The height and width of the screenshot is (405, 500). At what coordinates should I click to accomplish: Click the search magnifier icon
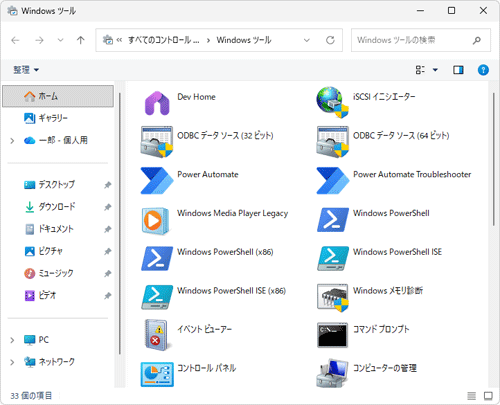(x=477, y=40)
